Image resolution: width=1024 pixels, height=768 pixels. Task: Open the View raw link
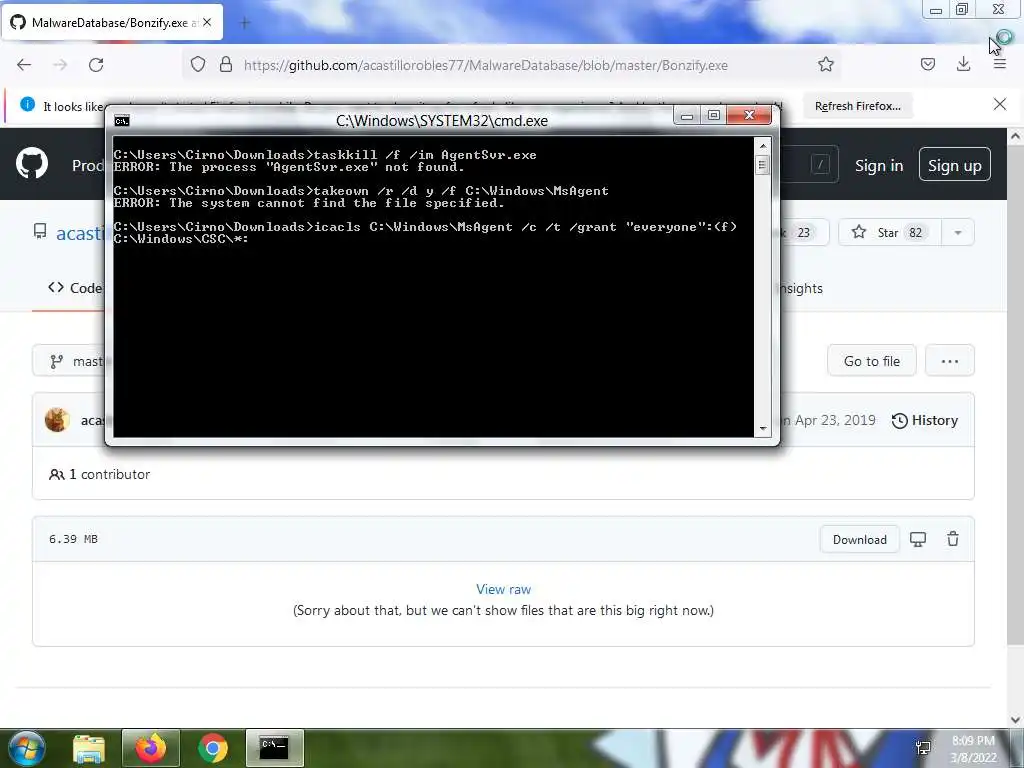[x=504, y=589]
